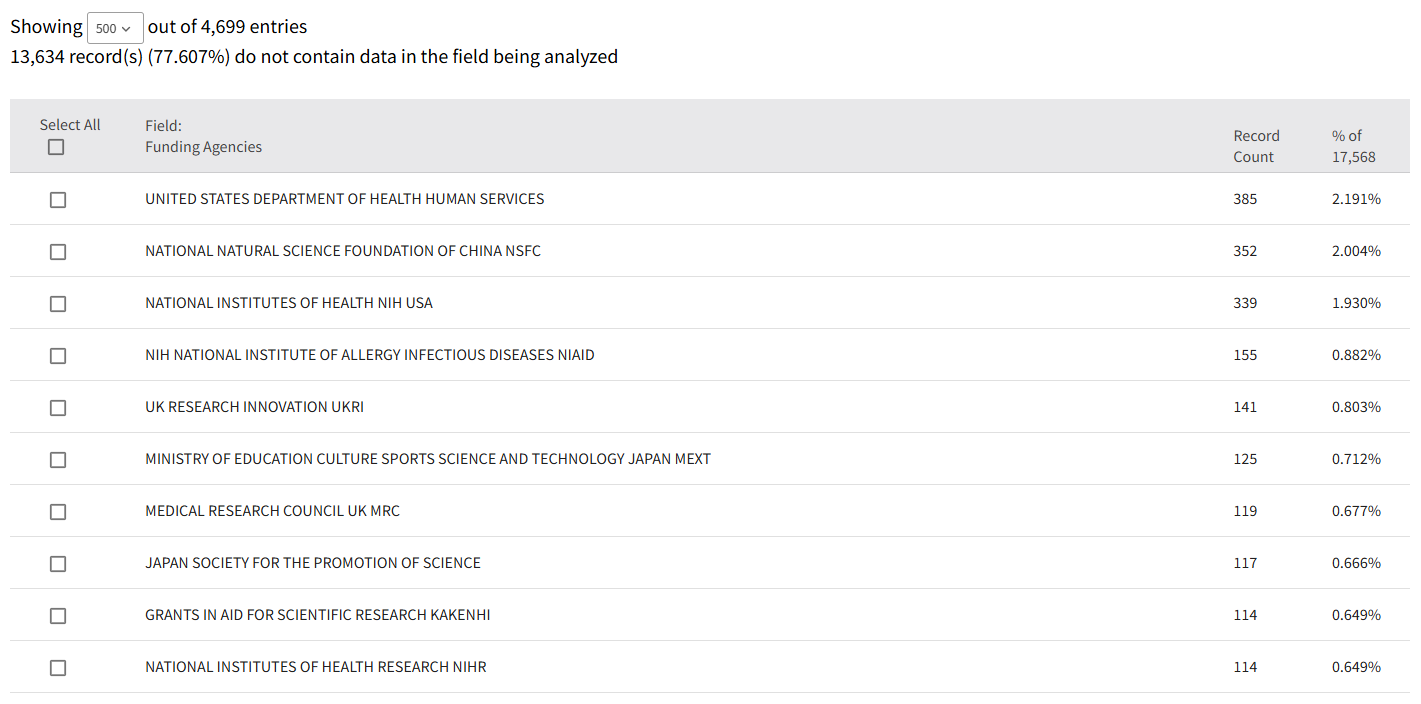Tick the Medical Research Council checkbox
Image resolution: width=1421 pixels, height=704 pixels.
pyautogui.click(x=58, y=512)
